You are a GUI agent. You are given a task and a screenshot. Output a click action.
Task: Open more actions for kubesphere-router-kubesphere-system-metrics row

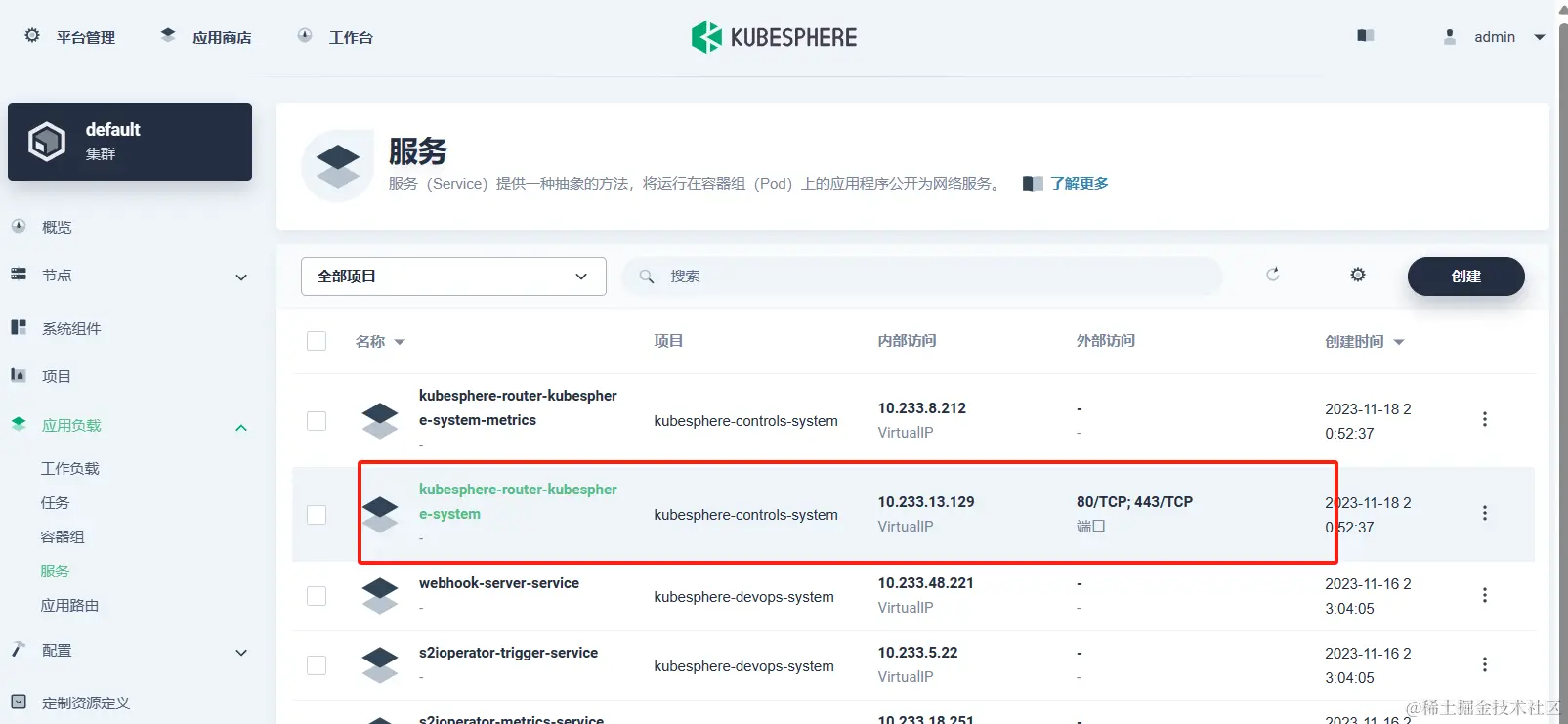tap(1485, 419)
